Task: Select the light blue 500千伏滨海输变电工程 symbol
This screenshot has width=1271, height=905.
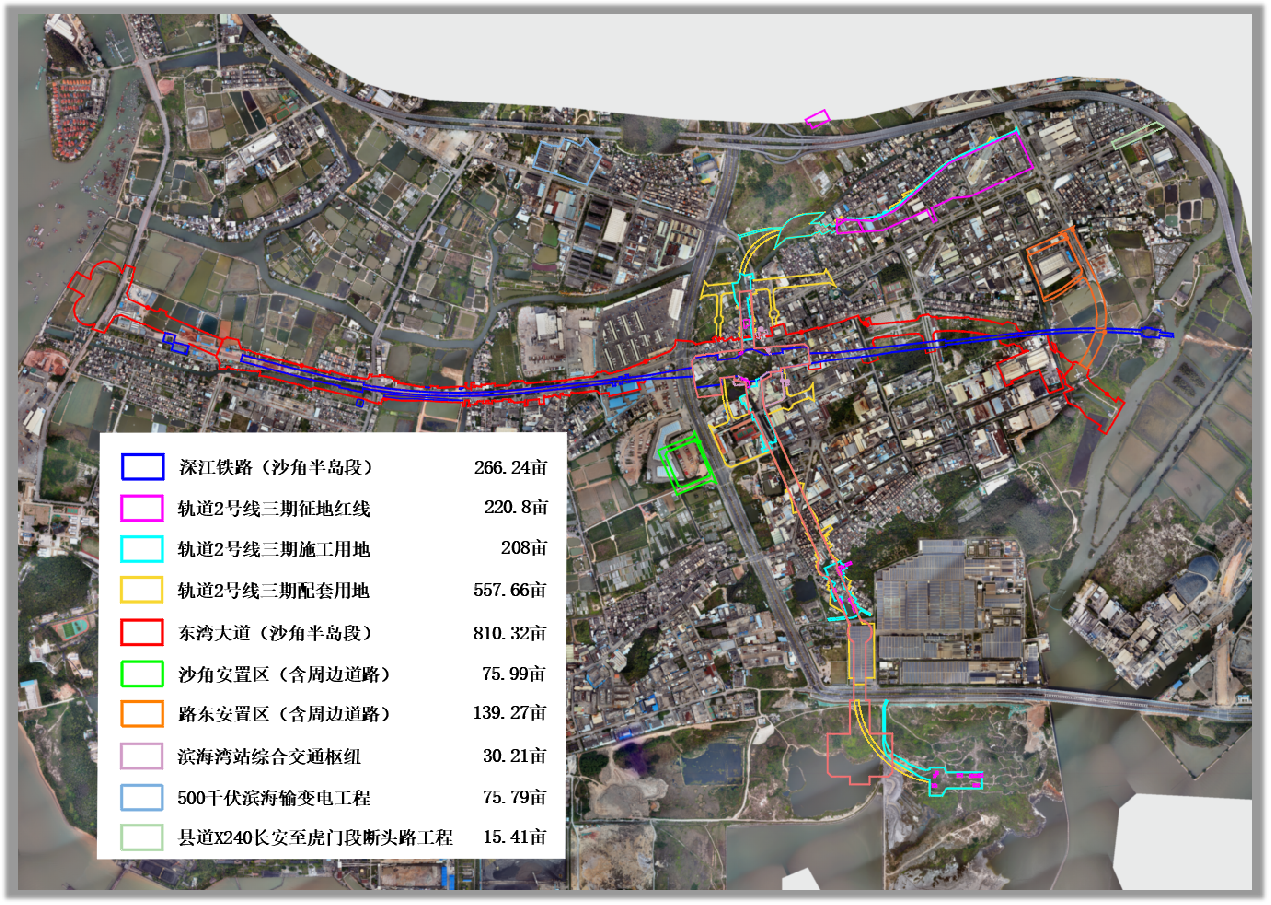Action: tap(141, 798)
